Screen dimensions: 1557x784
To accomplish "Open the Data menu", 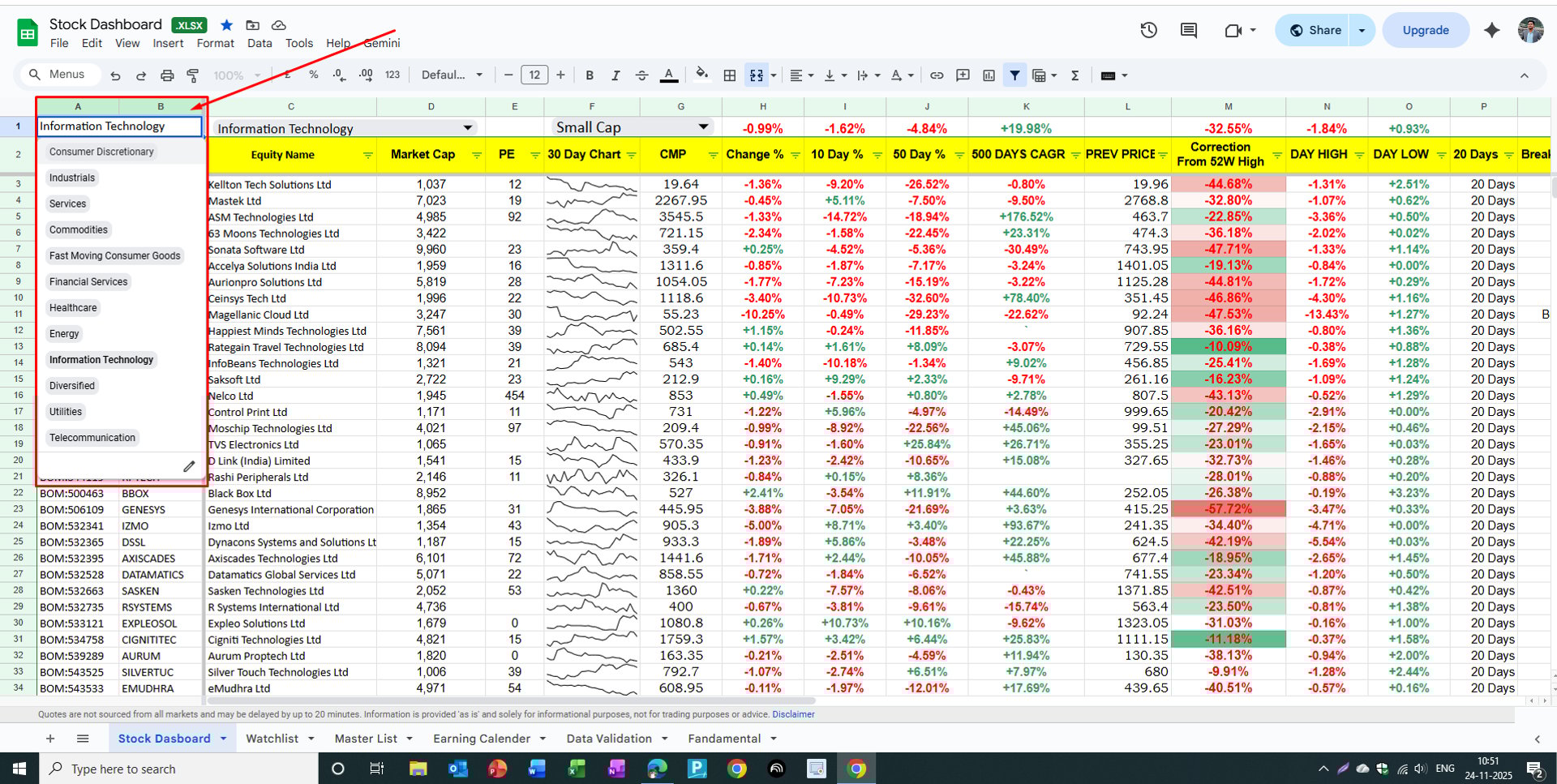I will 259,43.
